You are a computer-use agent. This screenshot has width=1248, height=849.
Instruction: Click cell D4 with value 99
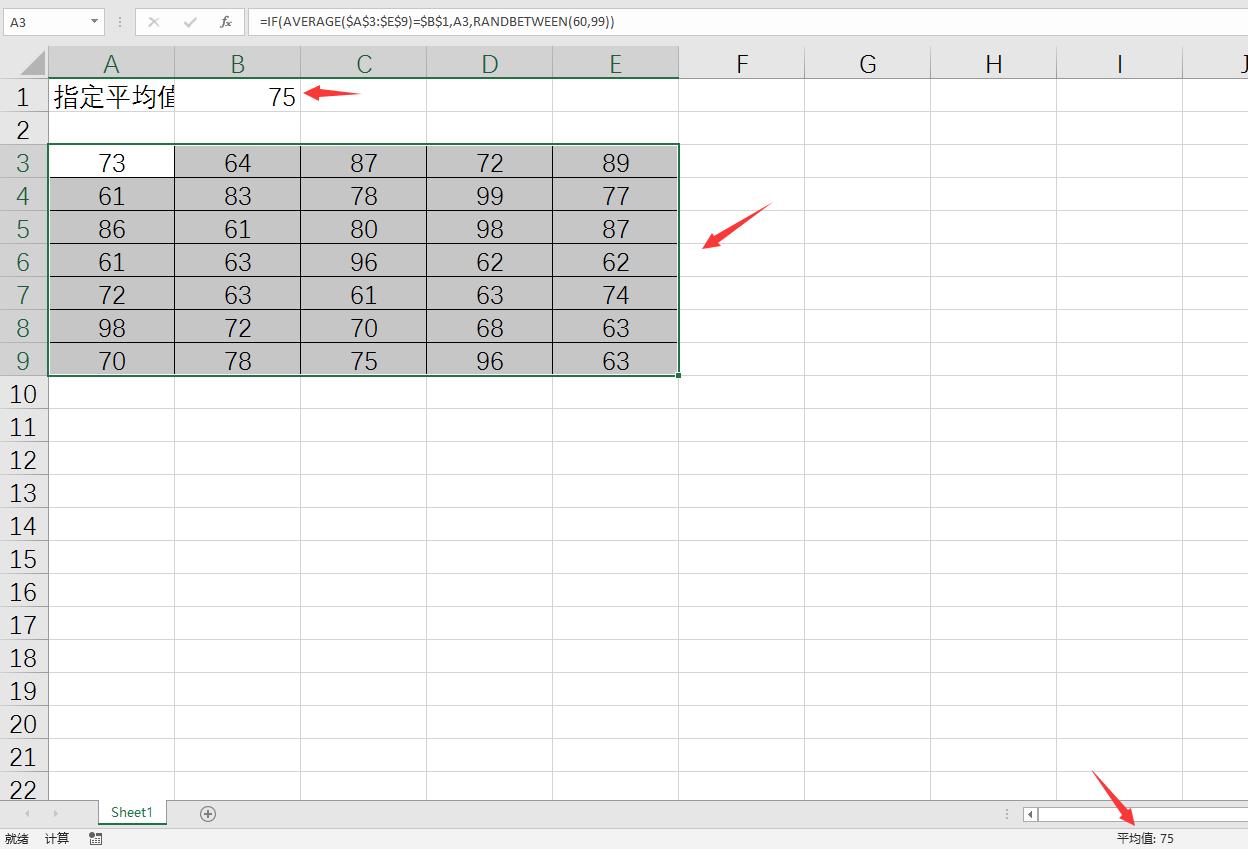click(489, 195)
